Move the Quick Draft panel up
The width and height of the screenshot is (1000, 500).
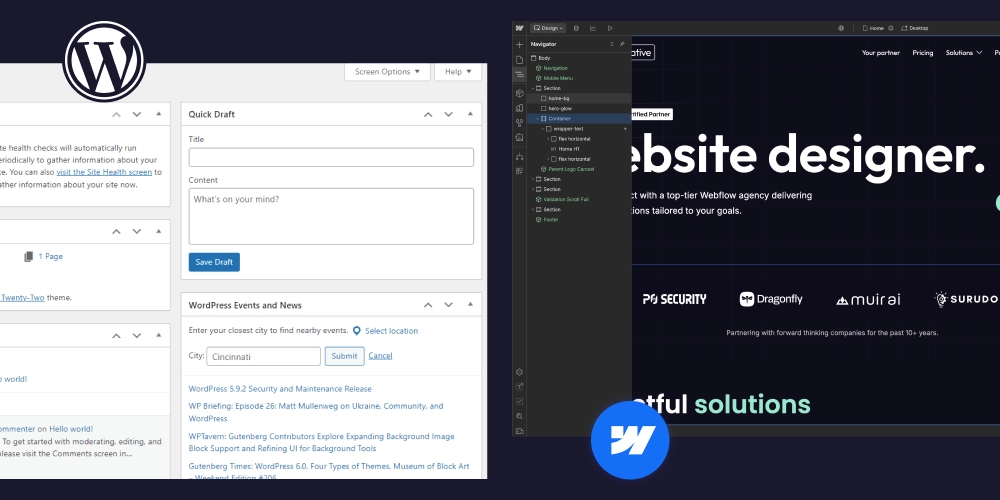[428, 114]
